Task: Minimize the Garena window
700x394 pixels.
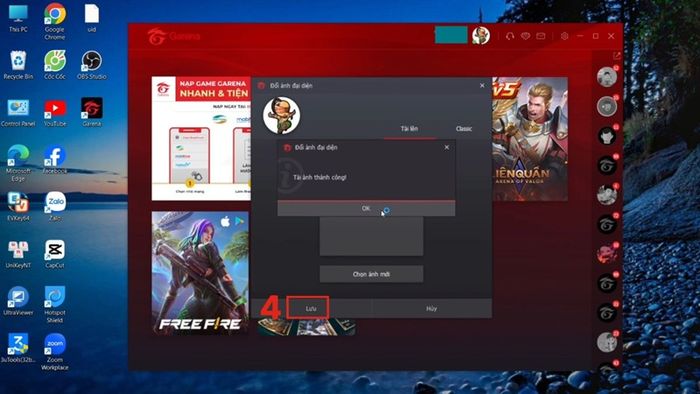Action: 580,36
